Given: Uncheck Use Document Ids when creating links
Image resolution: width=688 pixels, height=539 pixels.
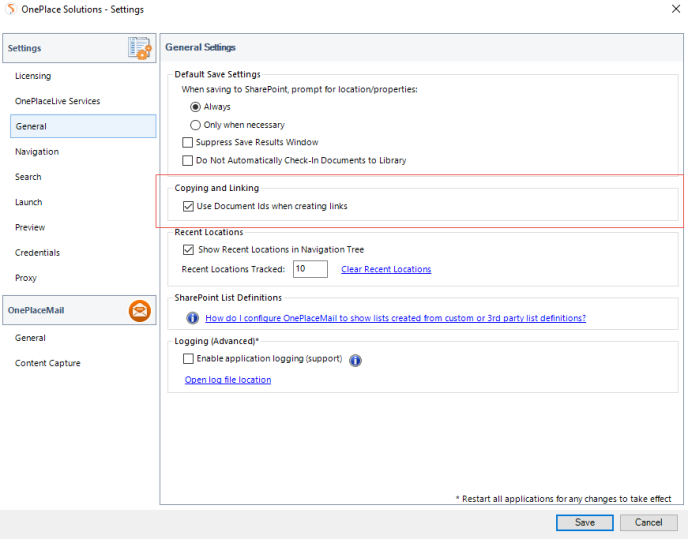Looking at the screenshot, I should (x=188, y=206).
